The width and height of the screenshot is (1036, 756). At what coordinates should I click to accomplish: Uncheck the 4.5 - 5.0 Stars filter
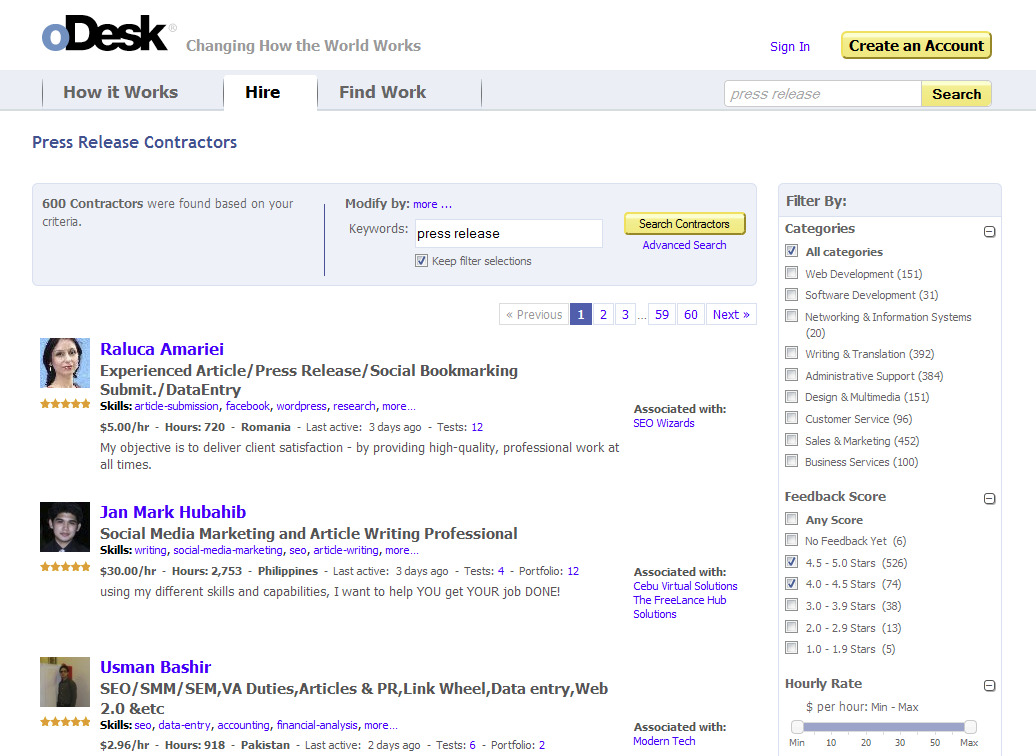[792, 562]
